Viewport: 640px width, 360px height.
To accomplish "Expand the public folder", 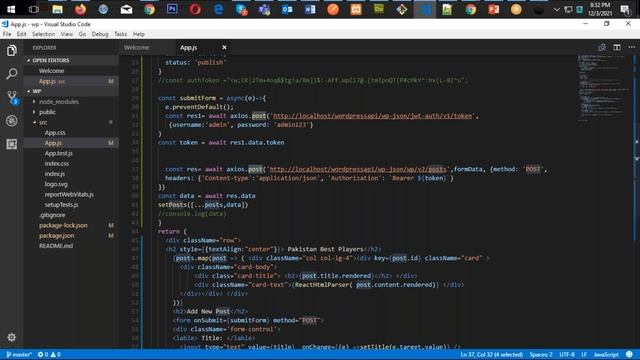I will click(x=47, y=112).
